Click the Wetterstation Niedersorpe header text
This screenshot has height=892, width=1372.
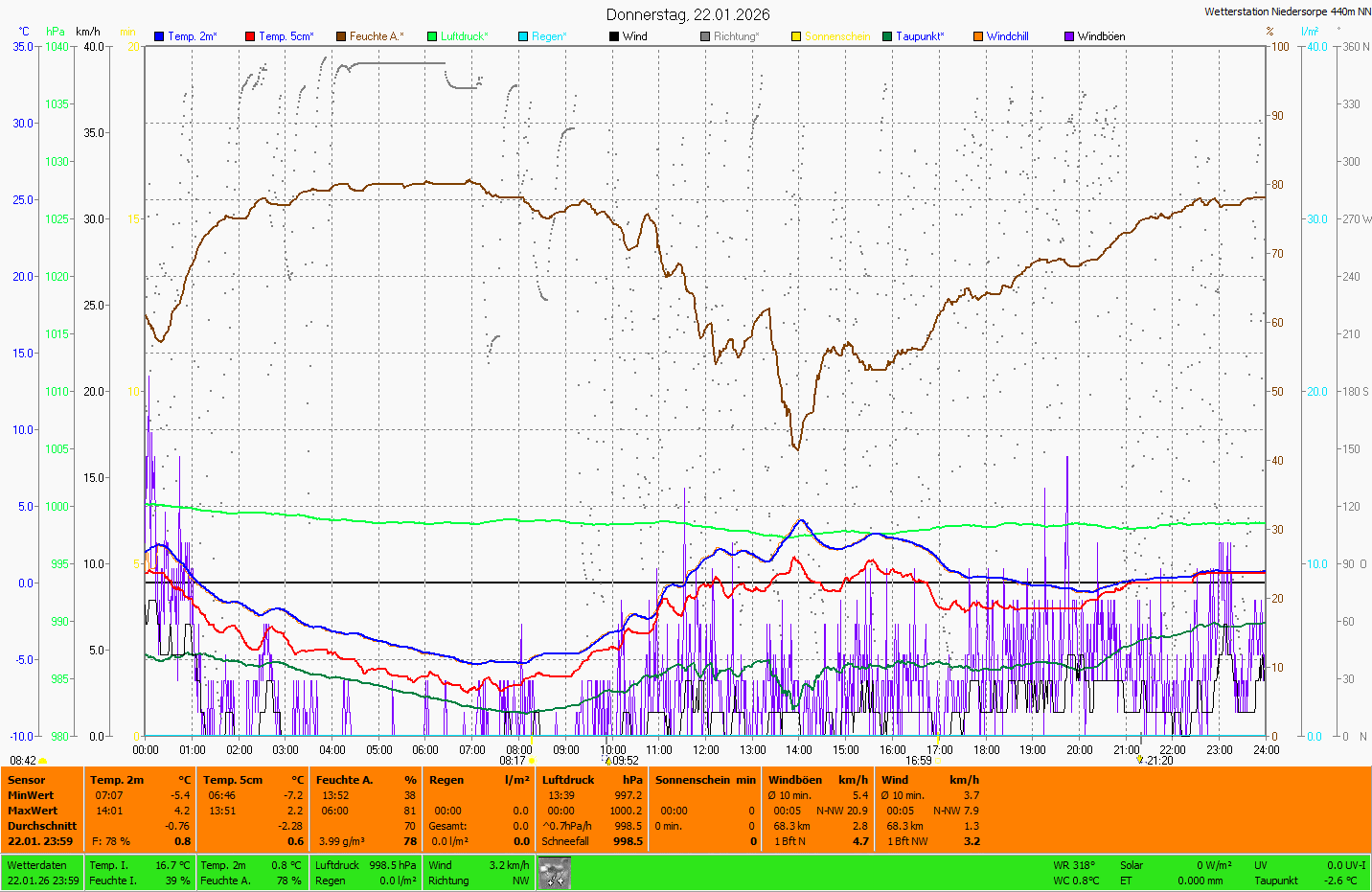[x=1287, y=11]
